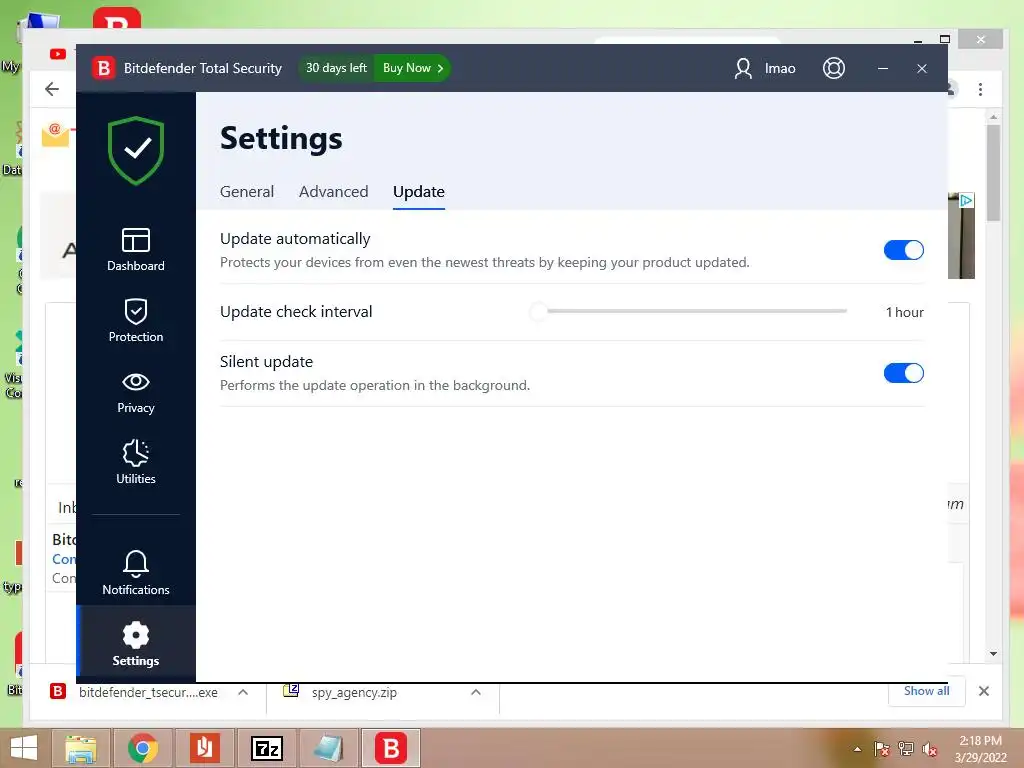
Task: Click the muted volume tray icon
Action: coord(930,749)
